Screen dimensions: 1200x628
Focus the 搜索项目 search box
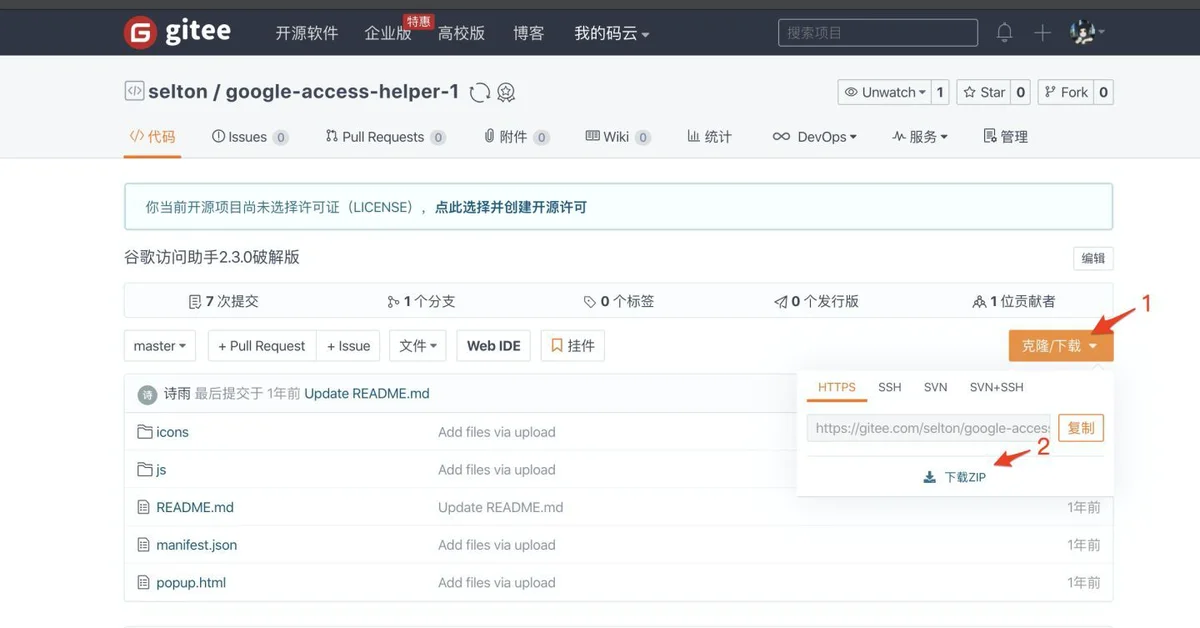pos(878,33)
